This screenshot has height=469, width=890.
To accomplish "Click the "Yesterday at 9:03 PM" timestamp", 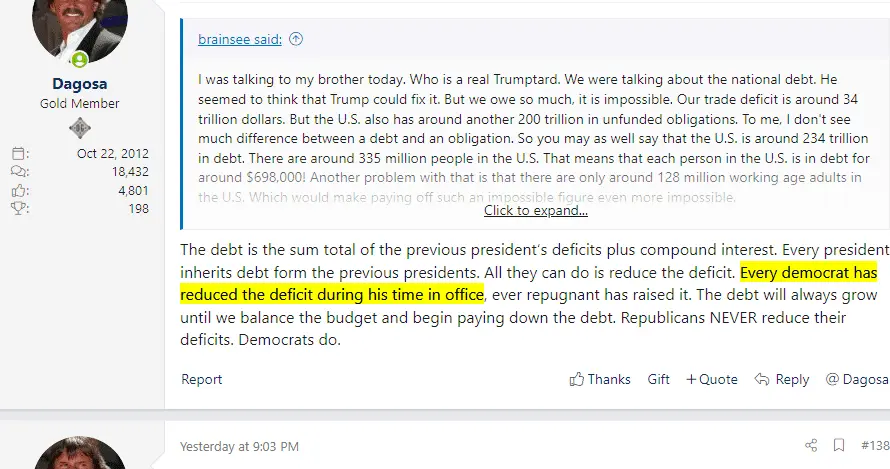I will point(239,446).
